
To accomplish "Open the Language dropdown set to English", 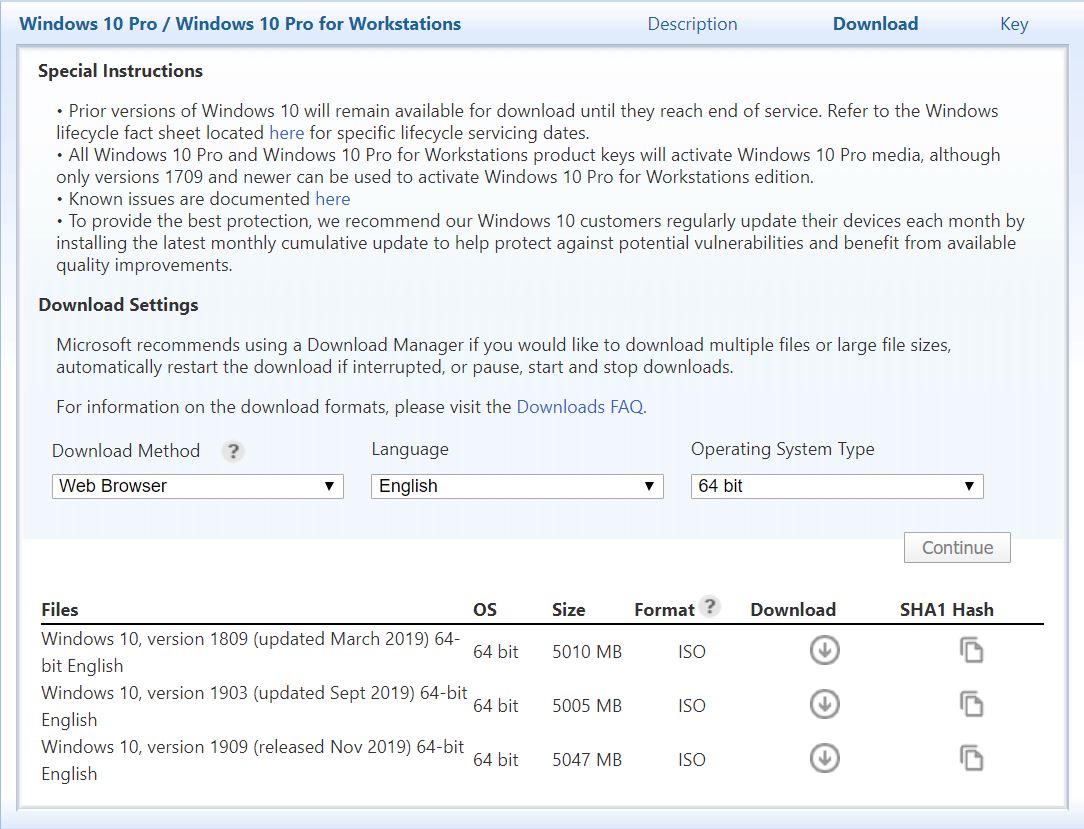I will point(517,486).
